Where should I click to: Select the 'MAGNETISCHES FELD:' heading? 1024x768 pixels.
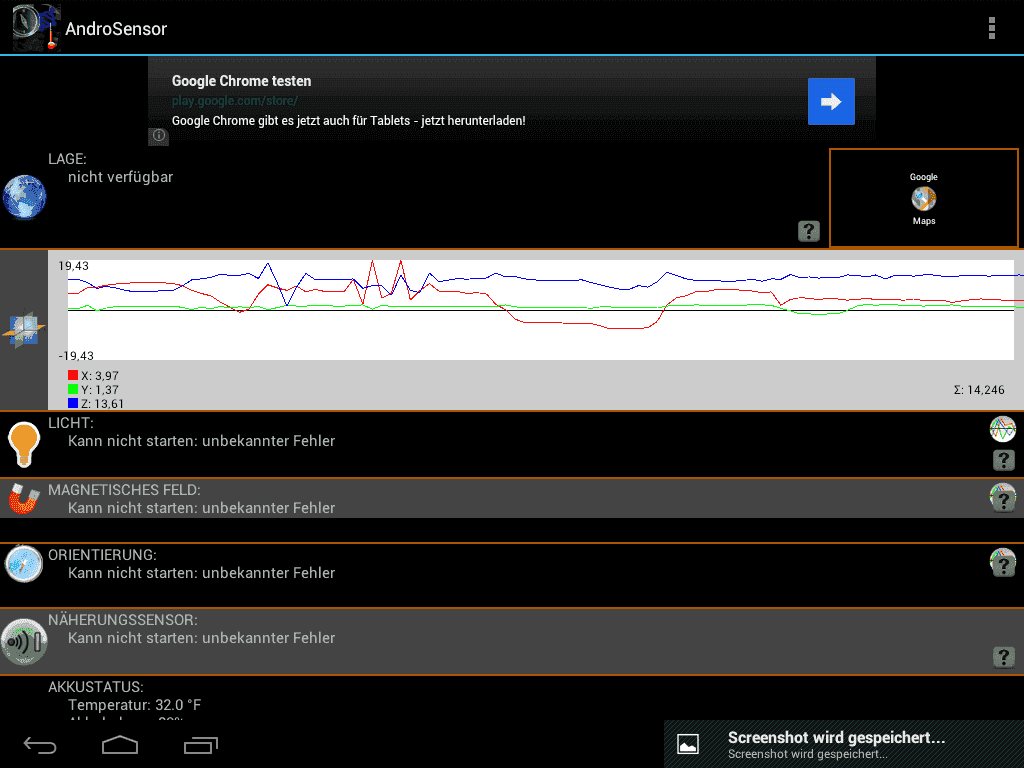(124, 490)
